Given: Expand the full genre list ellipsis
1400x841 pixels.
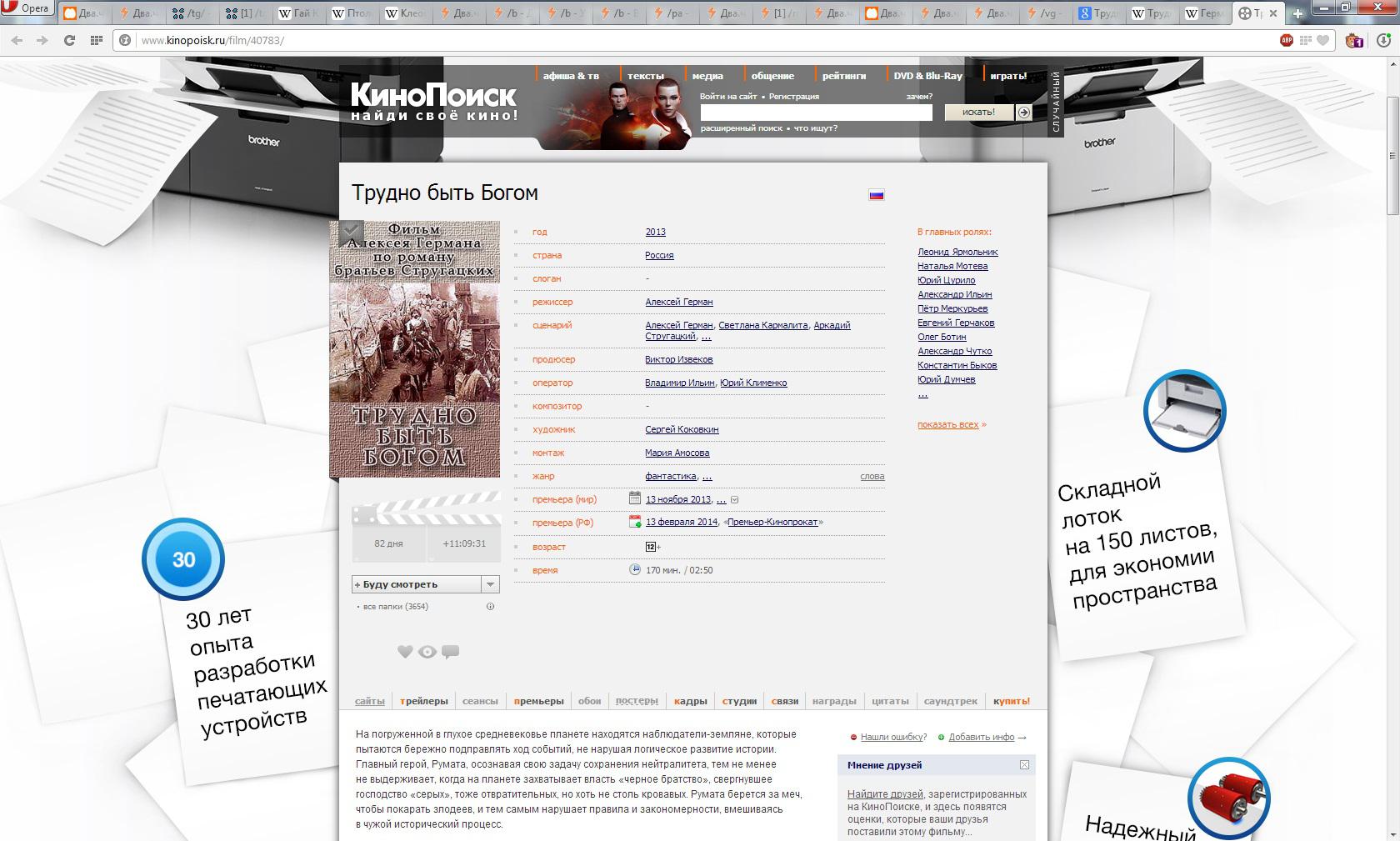Looking at the screenshot, I should 707,477.
